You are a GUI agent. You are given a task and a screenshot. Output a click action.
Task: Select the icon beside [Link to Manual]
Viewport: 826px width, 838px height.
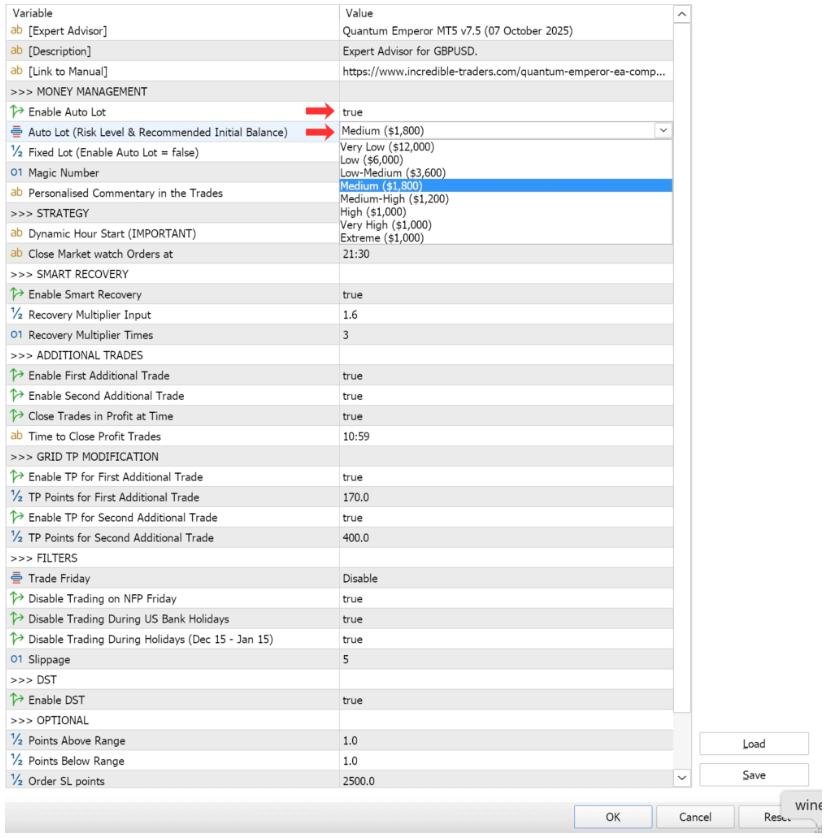[x=17, y=71]
